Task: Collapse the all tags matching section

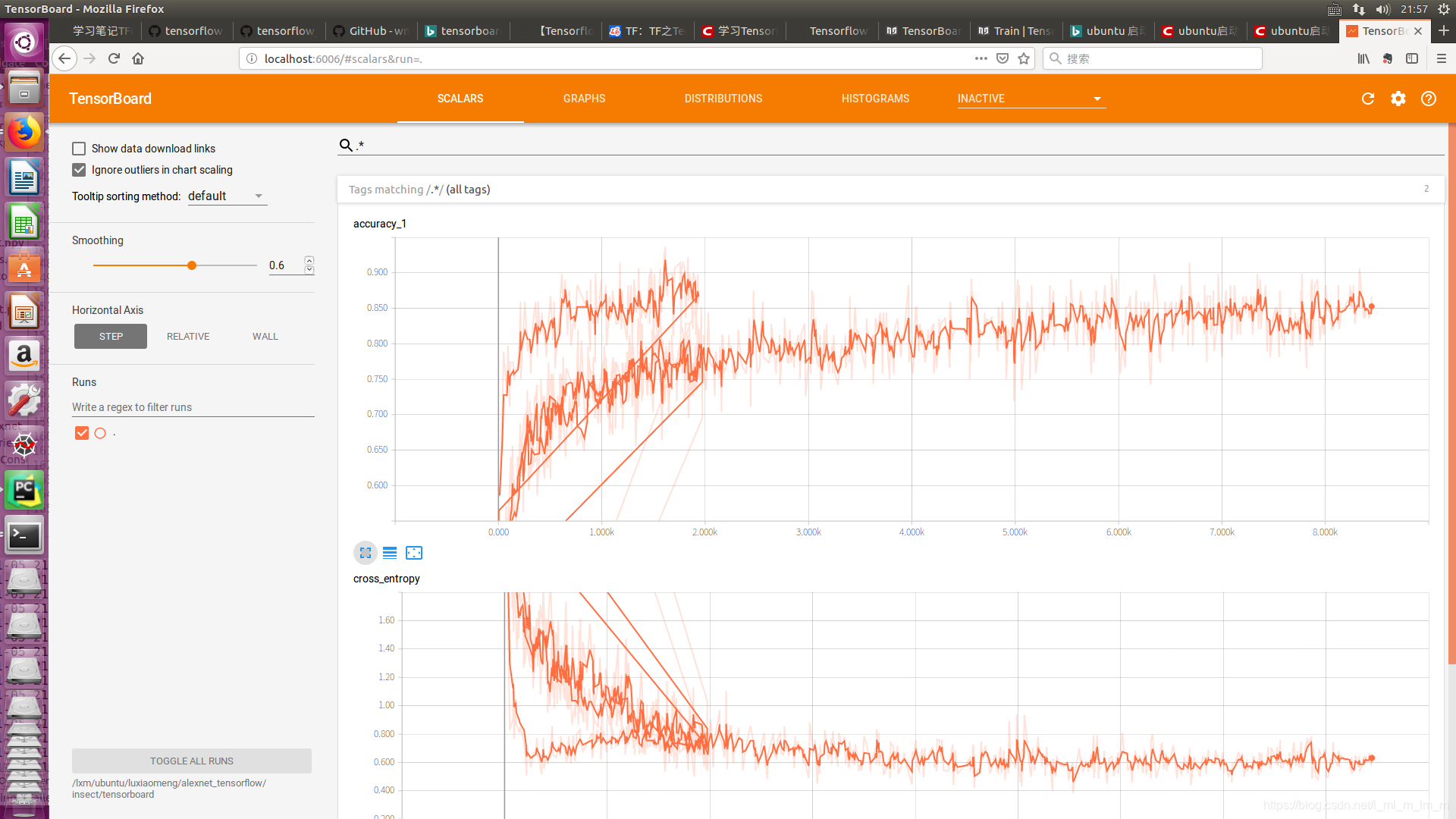Action: 890,190
